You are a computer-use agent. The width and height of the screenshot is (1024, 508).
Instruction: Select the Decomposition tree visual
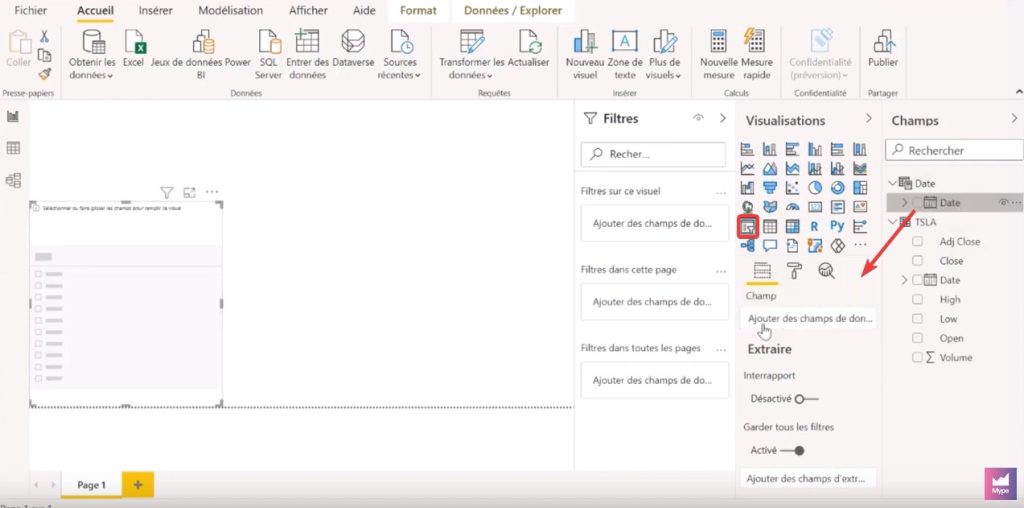(x=748, y=246)
